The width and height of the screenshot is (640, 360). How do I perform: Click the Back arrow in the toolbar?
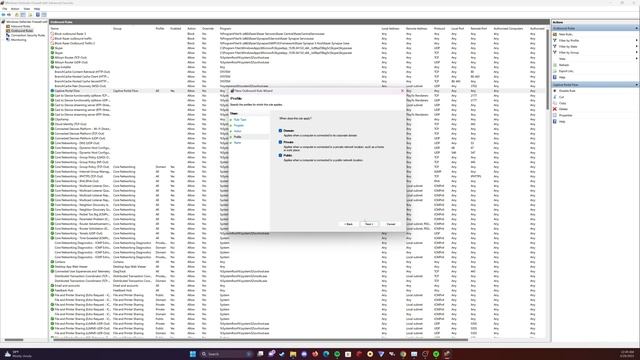tap(4, 15)
